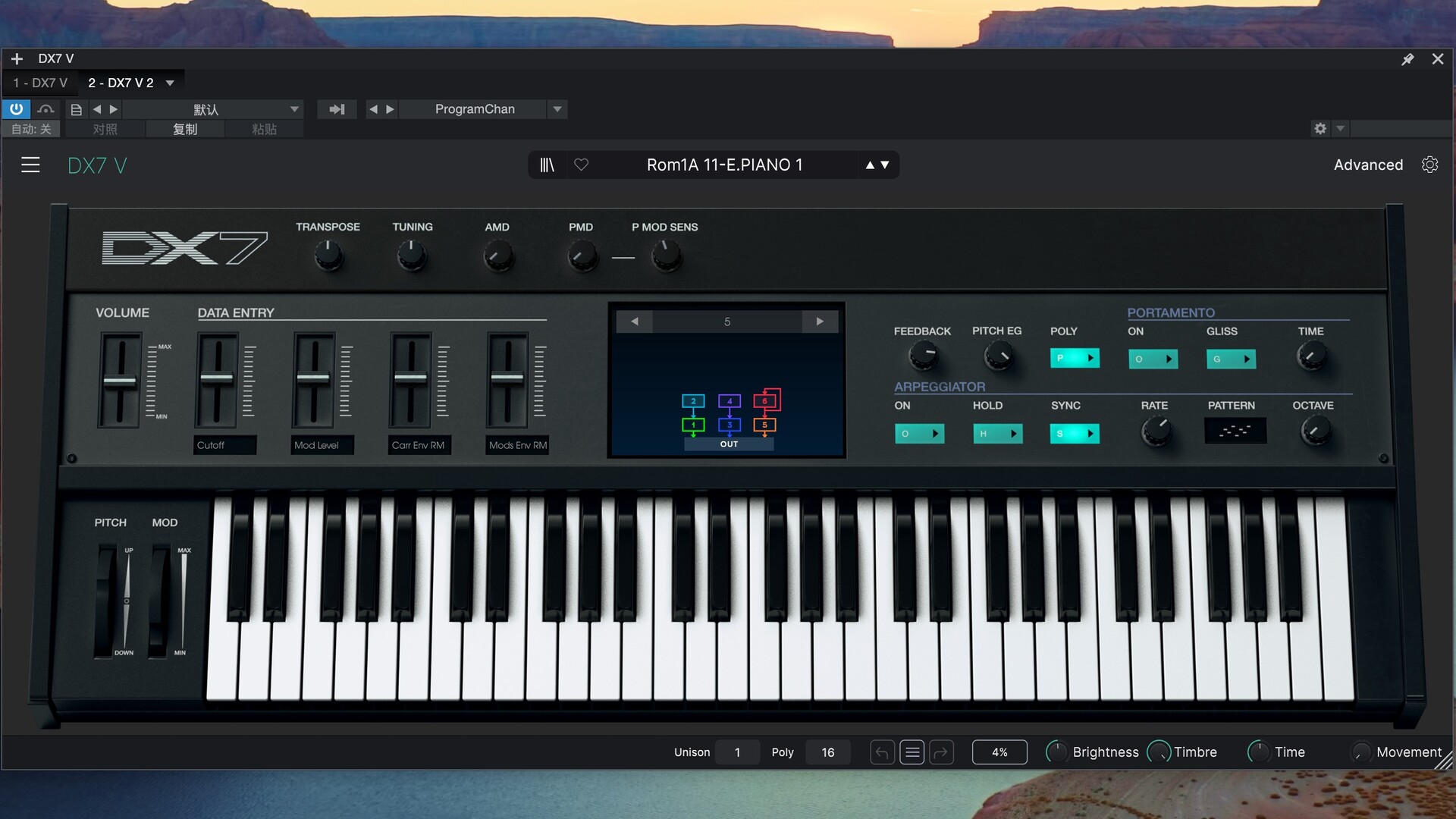This screenshot has width=1456, height=819.
Task: Open the DX7 V hamburger main menu
Action: click(30, 165)
